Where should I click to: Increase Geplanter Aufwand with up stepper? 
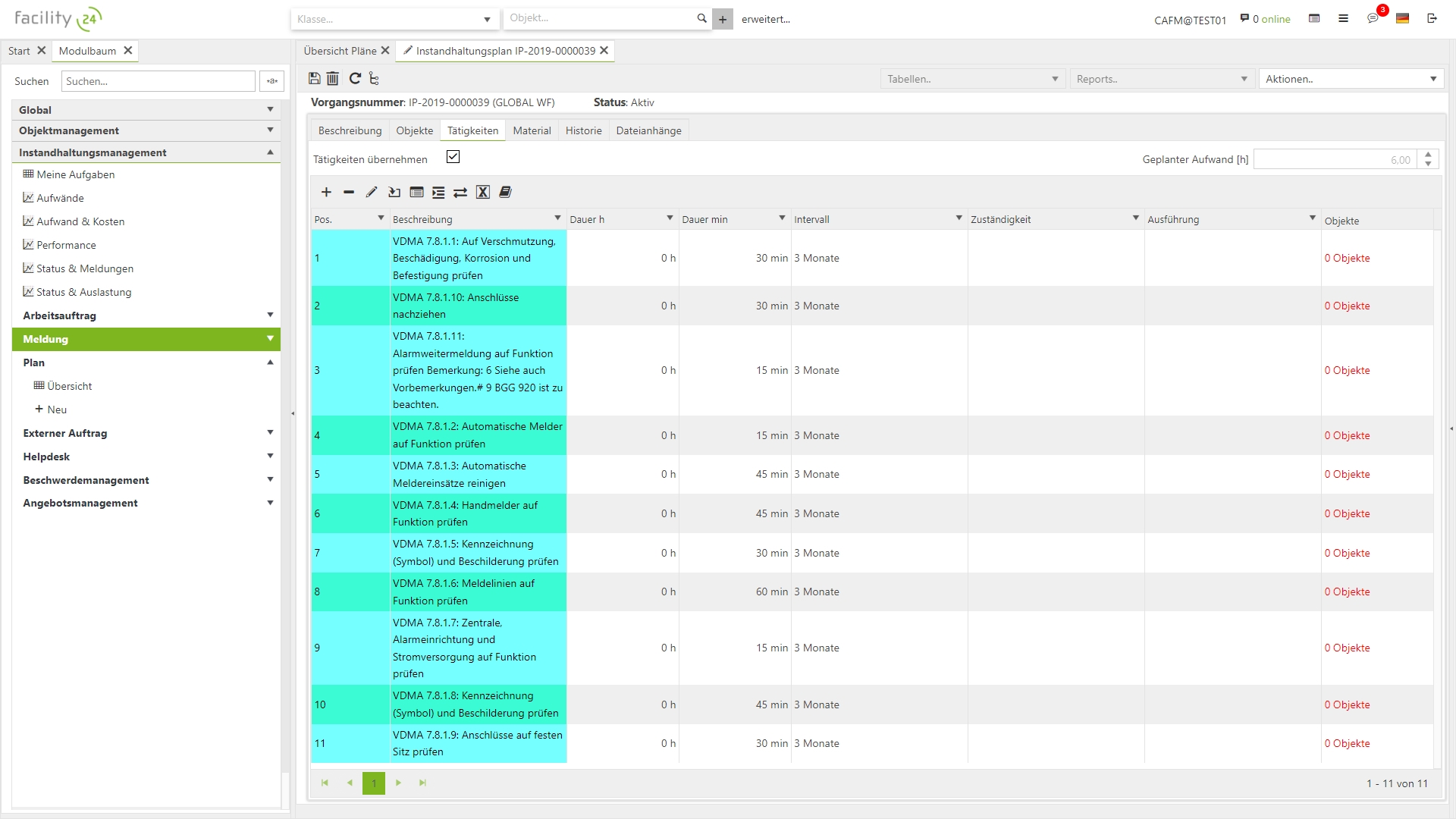click(1428, 155)
